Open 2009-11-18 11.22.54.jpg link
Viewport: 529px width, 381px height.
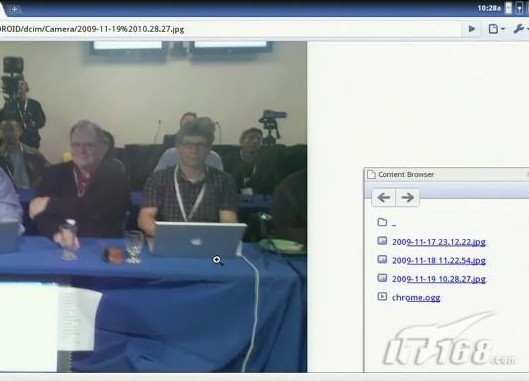coord(439,261)
